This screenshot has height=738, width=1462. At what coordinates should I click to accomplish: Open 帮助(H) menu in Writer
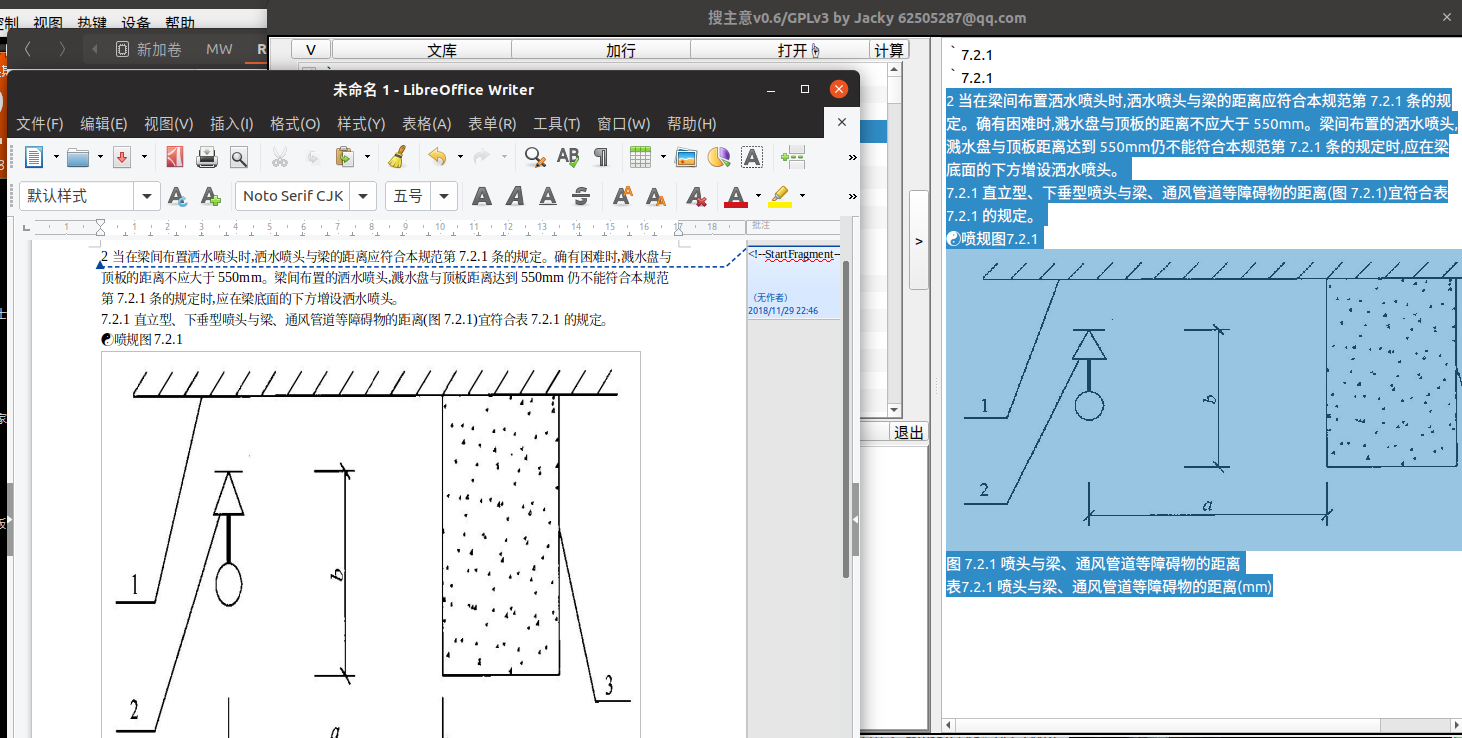pos(692,124)
